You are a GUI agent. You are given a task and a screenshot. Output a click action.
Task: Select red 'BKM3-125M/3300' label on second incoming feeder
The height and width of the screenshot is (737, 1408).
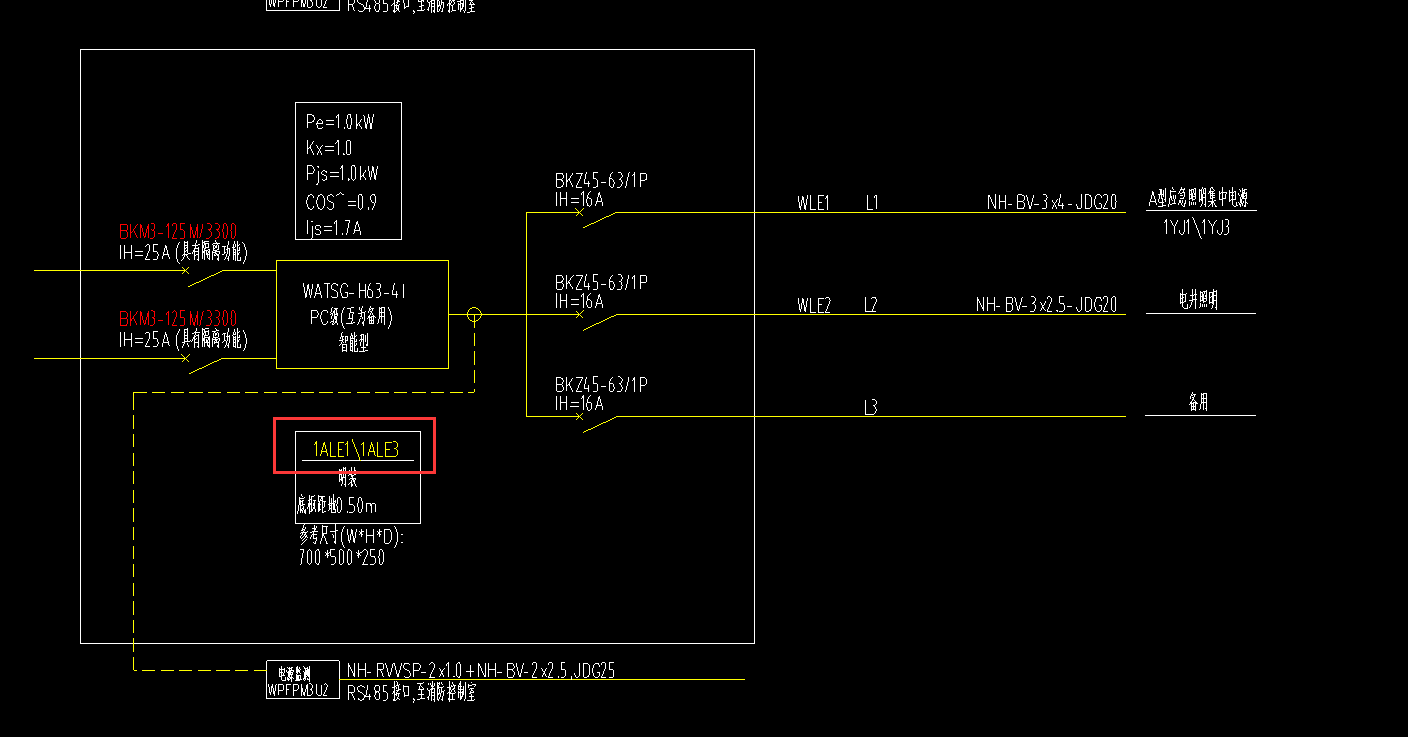178,319
